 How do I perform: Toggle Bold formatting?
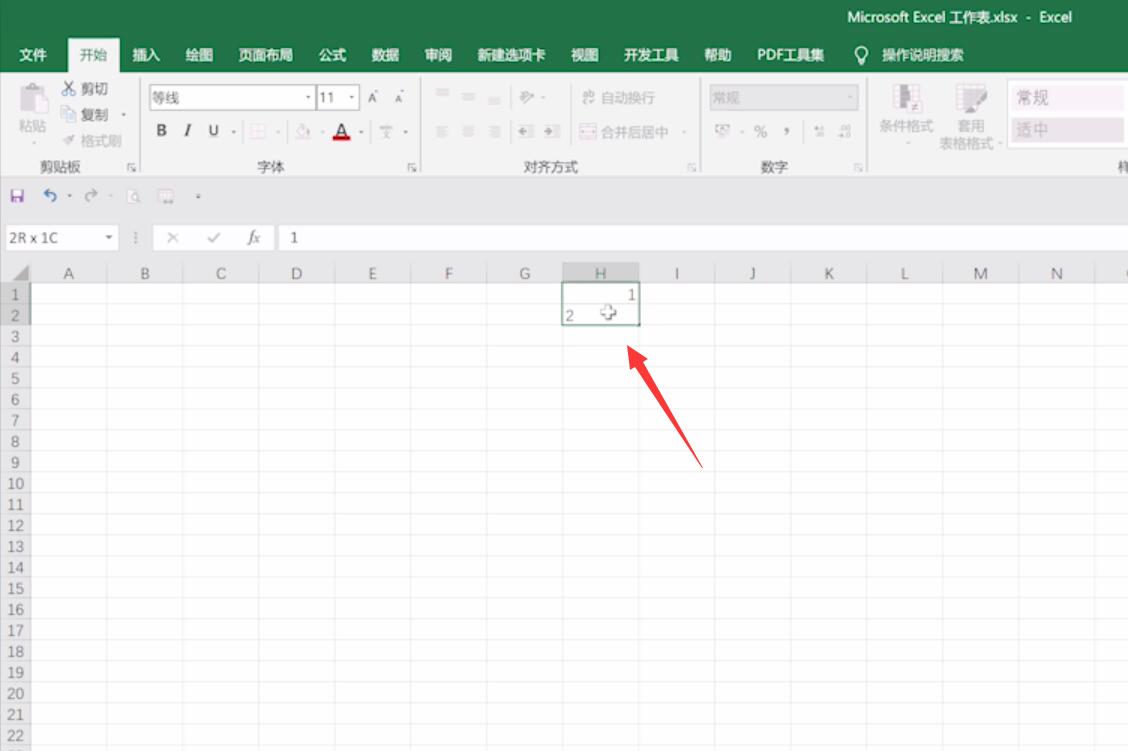pos(161,130)
